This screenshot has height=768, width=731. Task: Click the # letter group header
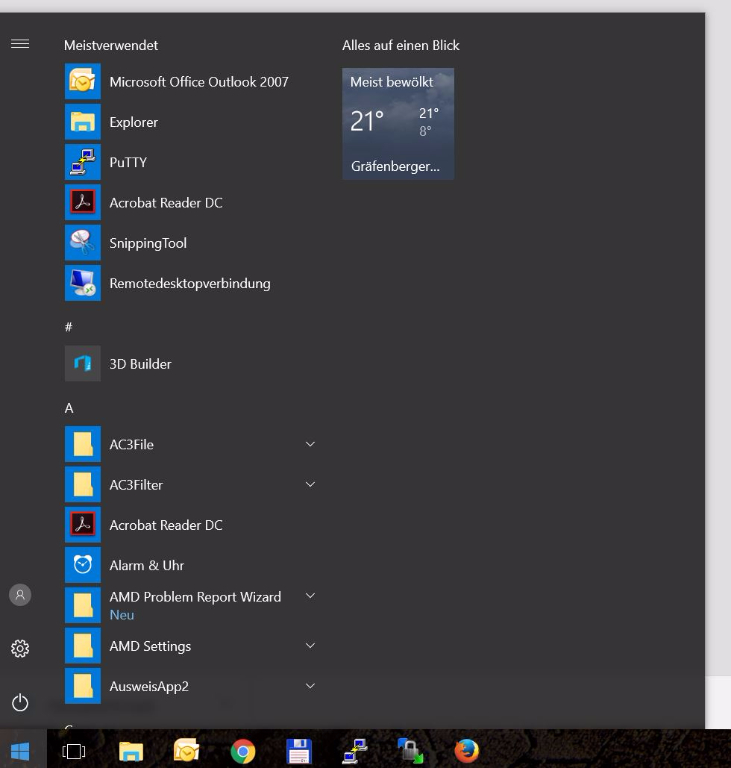pyautogui.click(x=69, y=327)
